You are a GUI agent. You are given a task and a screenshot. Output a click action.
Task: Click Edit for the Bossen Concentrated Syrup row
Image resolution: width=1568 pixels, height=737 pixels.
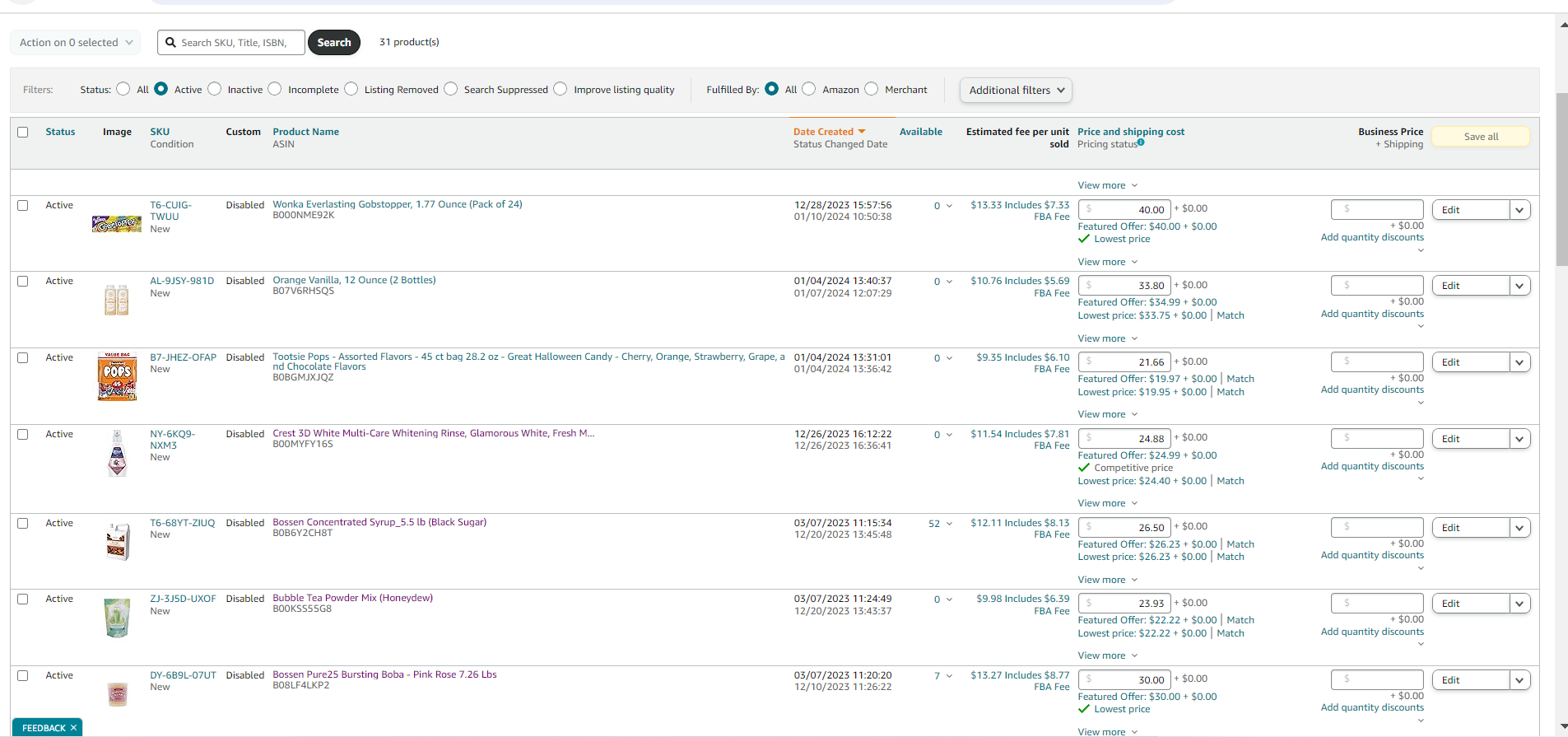pyautogui.click(x=1471, y=528)
